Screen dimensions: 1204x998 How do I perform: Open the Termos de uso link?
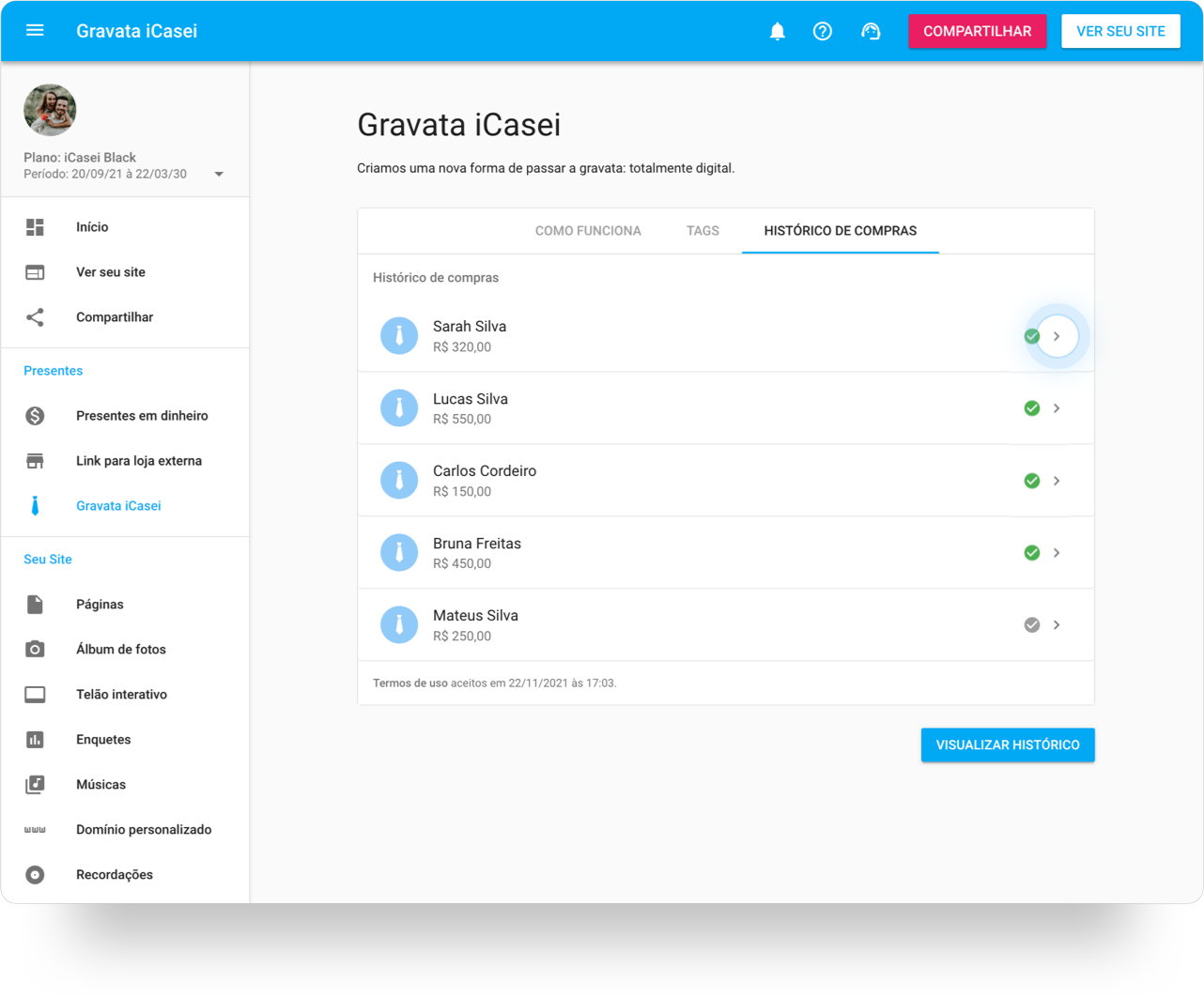(410, 683)
